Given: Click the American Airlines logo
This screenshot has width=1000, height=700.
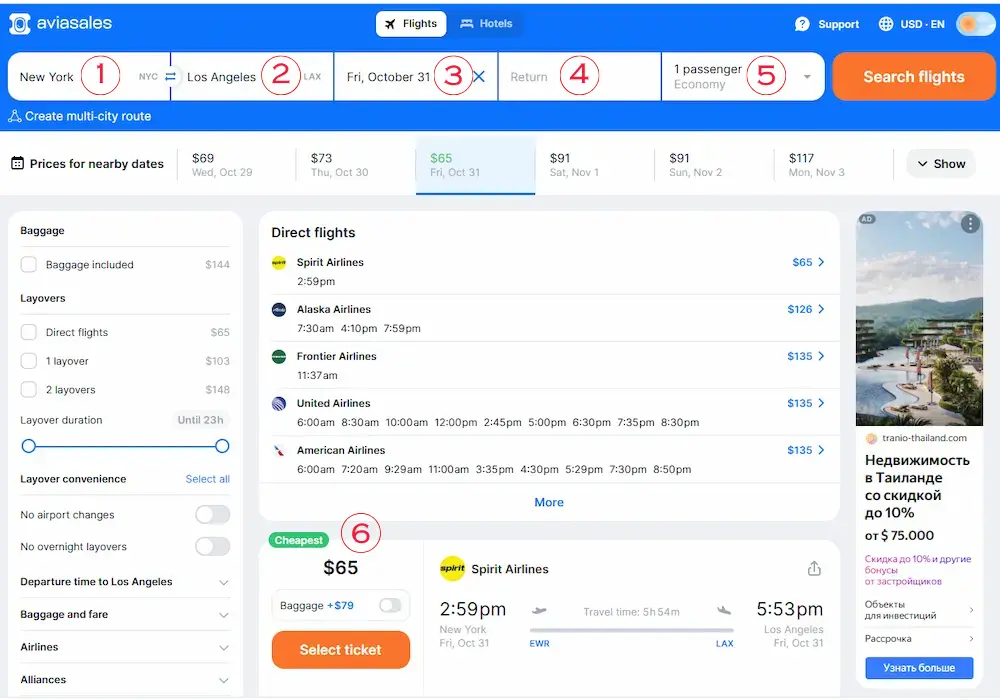Looking at the screenshot, I should (279, 451).
